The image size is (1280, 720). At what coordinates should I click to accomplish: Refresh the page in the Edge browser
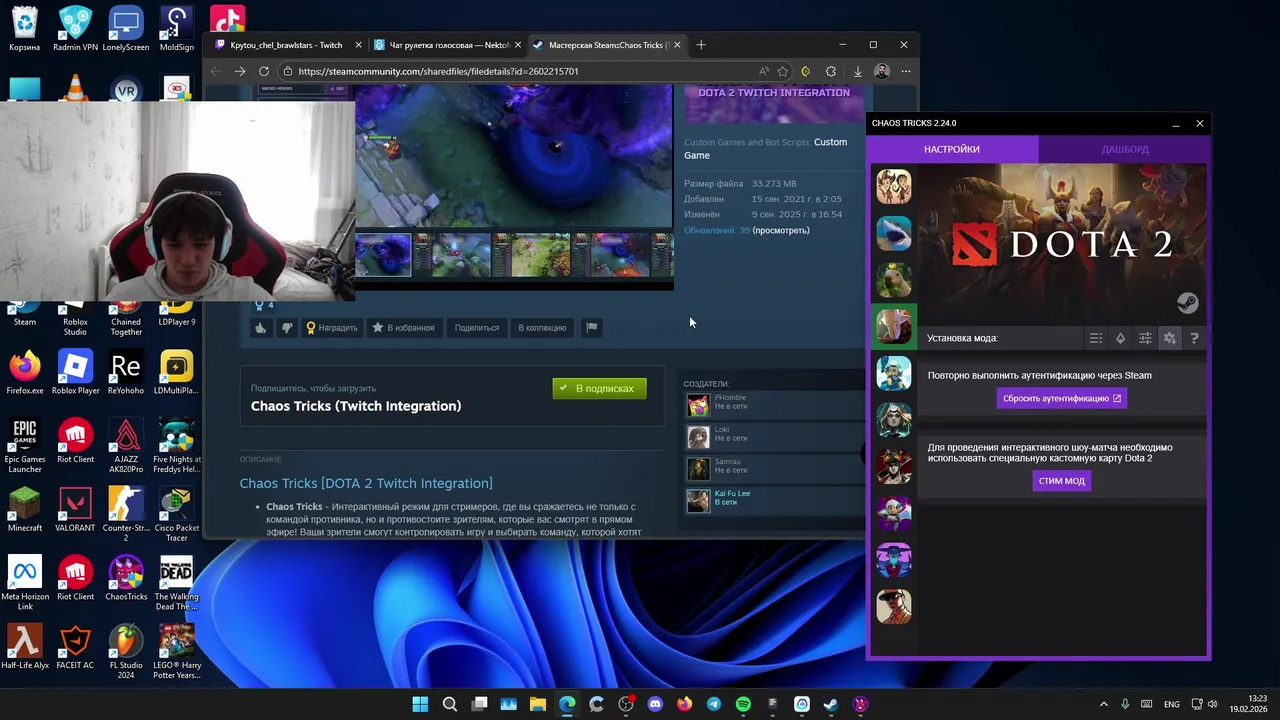coord(264,71)
